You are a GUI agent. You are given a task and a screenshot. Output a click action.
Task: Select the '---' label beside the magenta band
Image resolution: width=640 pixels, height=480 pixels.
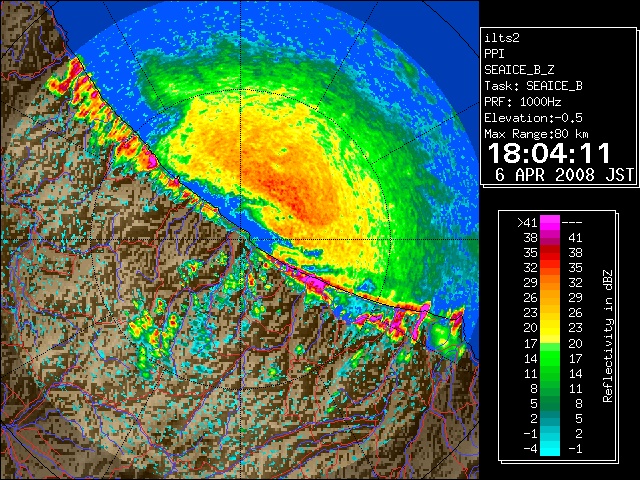572,223
